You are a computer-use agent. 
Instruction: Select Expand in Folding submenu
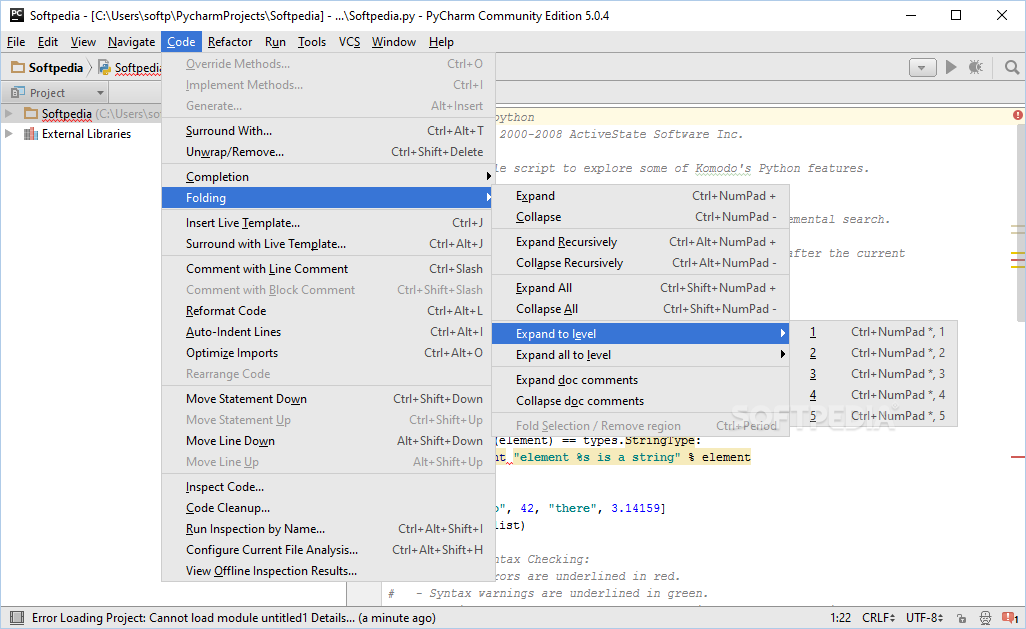(641, 196)
